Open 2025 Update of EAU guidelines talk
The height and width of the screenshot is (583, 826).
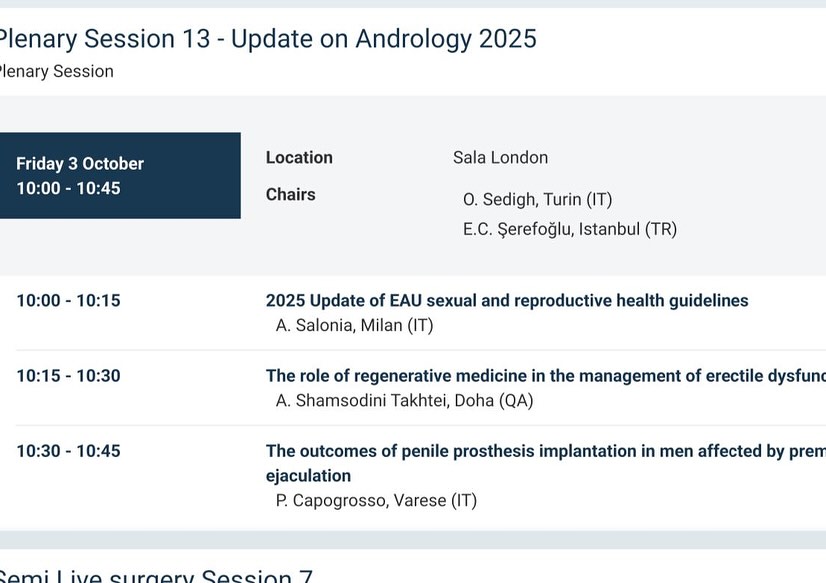507,300
